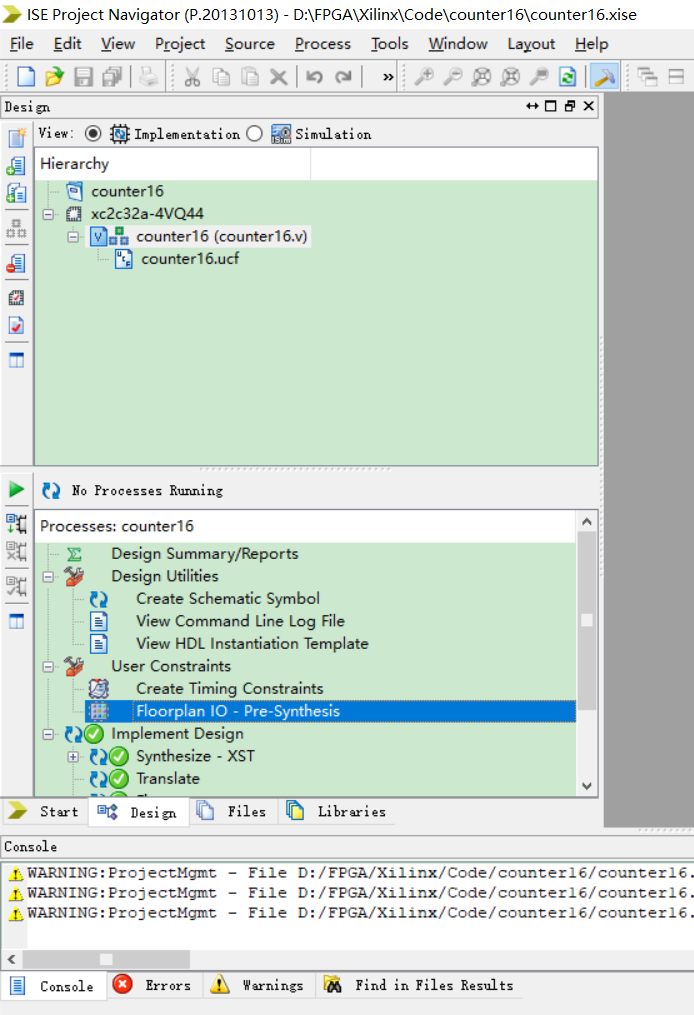Click the Cut scissors icon
694x1015 pixels.
pos(192,77)
